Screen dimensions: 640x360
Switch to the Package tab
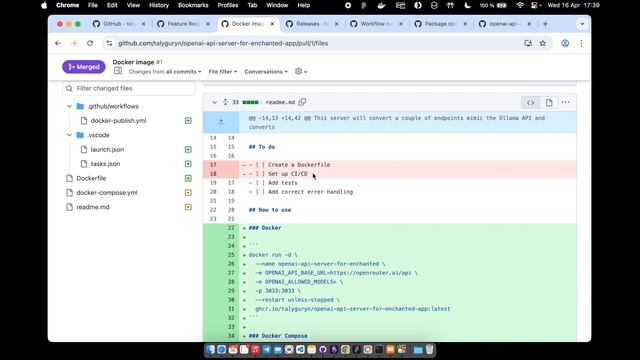pos(440,24)
